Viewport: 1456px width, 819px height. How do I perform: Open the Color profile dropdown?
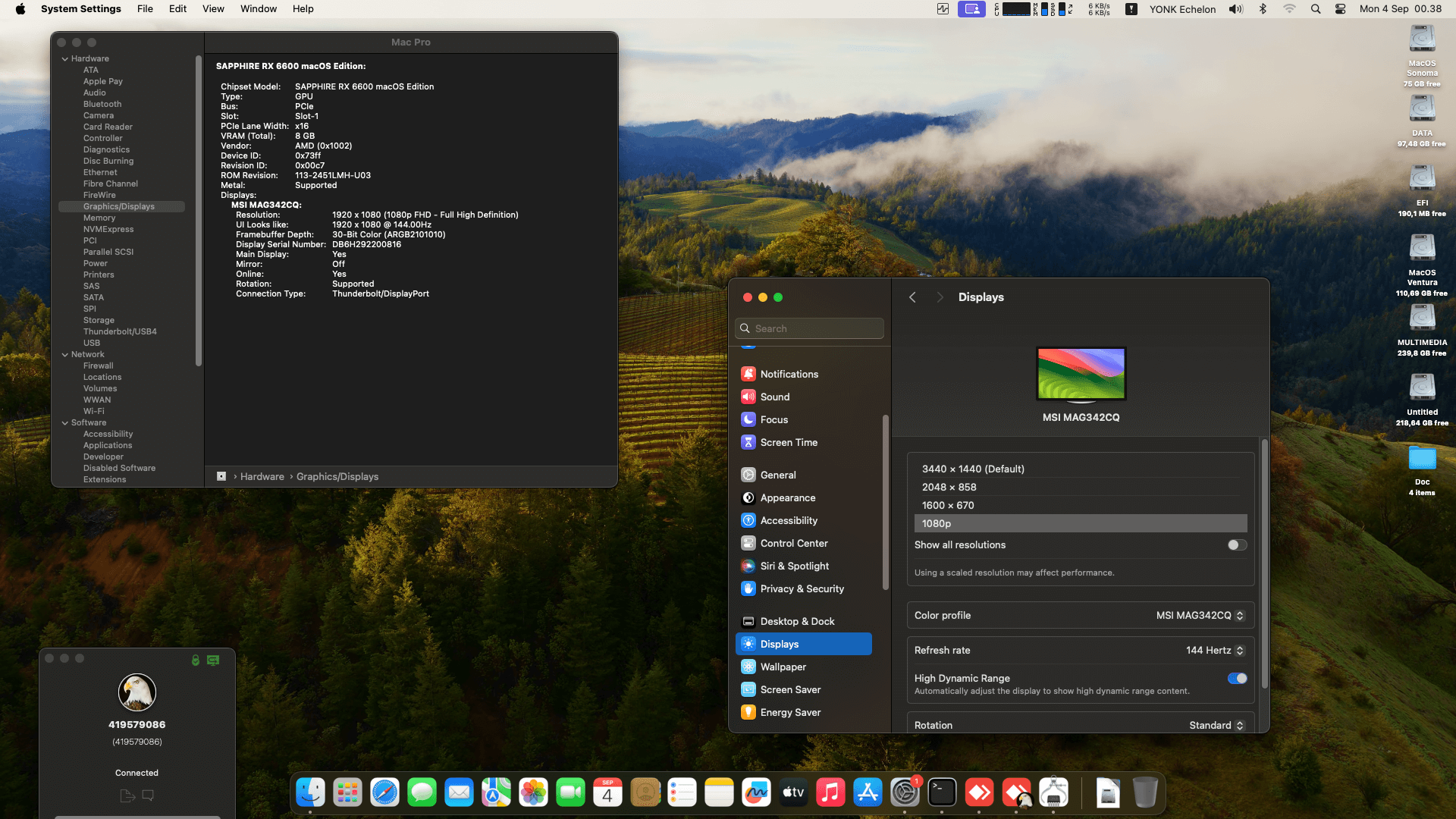[1200, 616]
